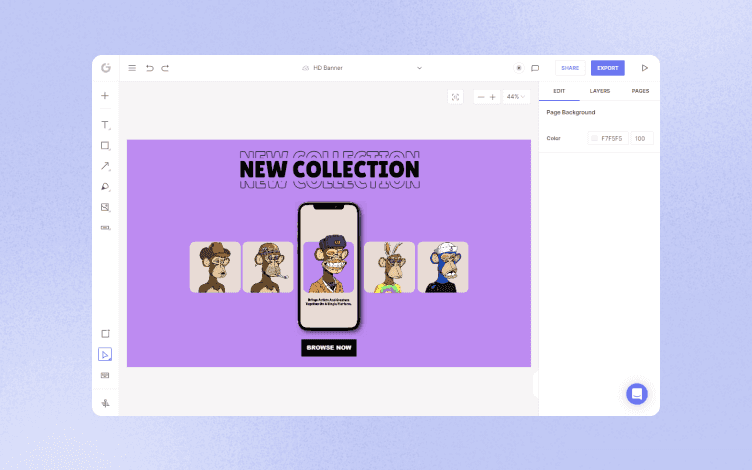The height and width of the screenshot is (470, 752).
Task: Select the feathered ape card
Action: click(x=389, y=267)
